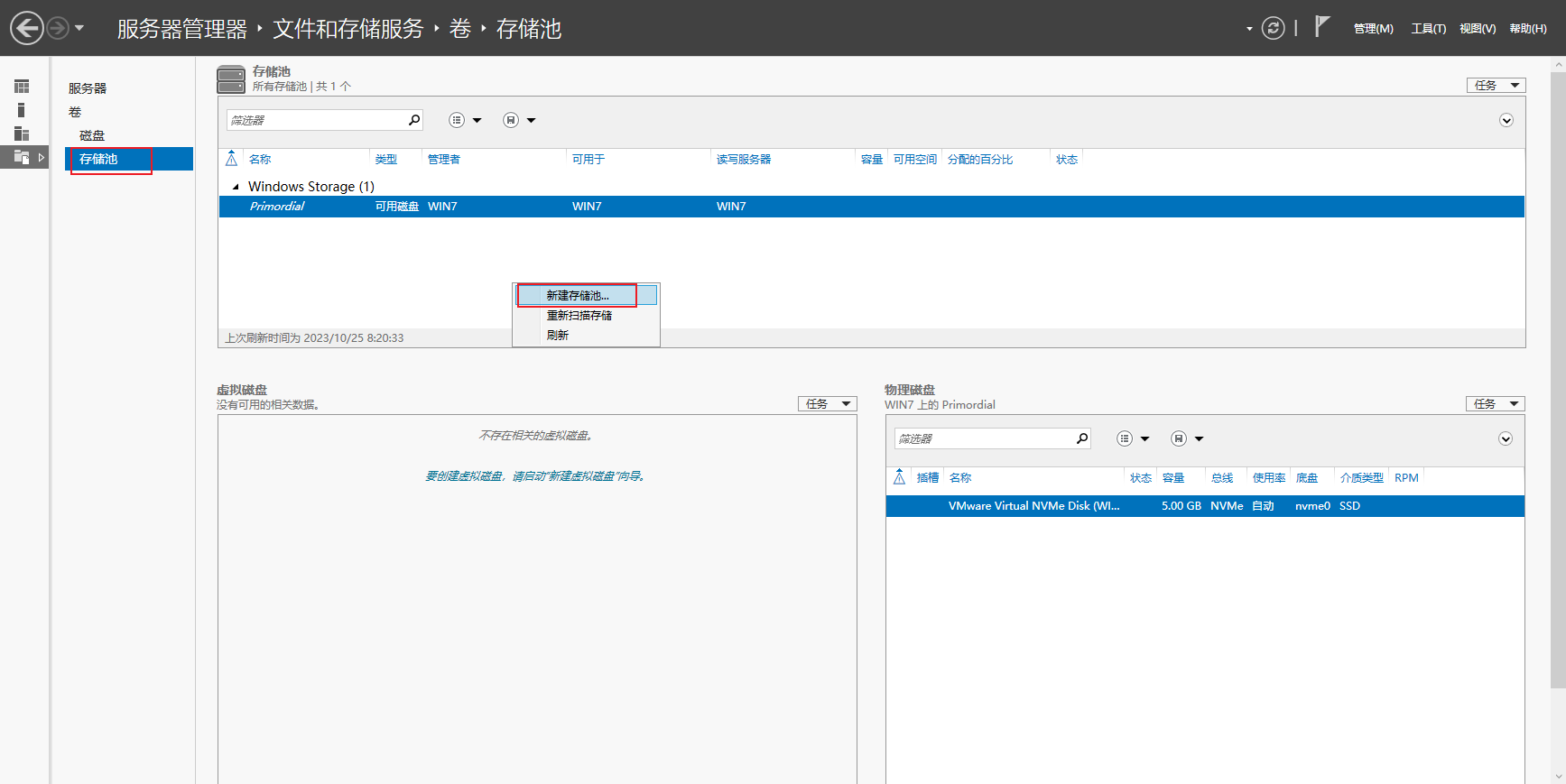Collapse the Windows Storage group
The image size is (1566, 784).
(236, 187)
